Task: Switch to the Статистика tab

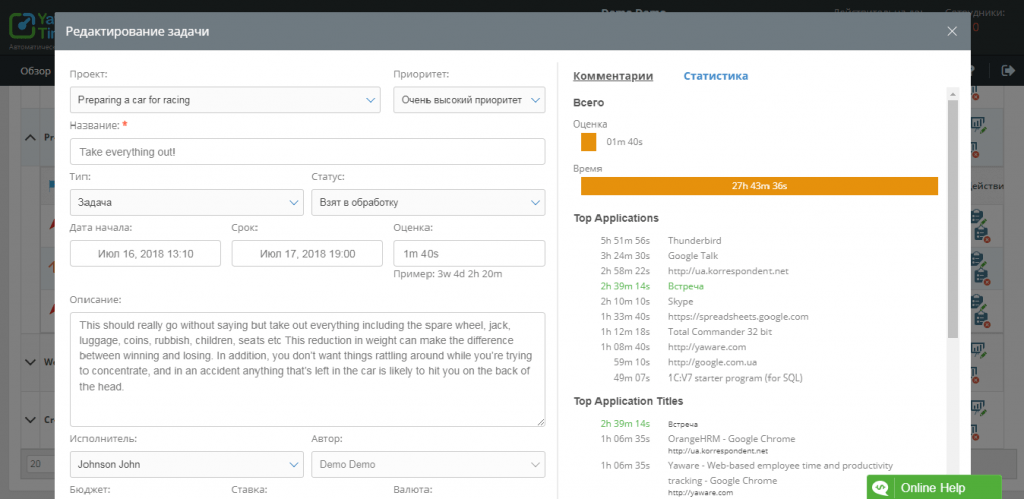Action: [715, 76]
